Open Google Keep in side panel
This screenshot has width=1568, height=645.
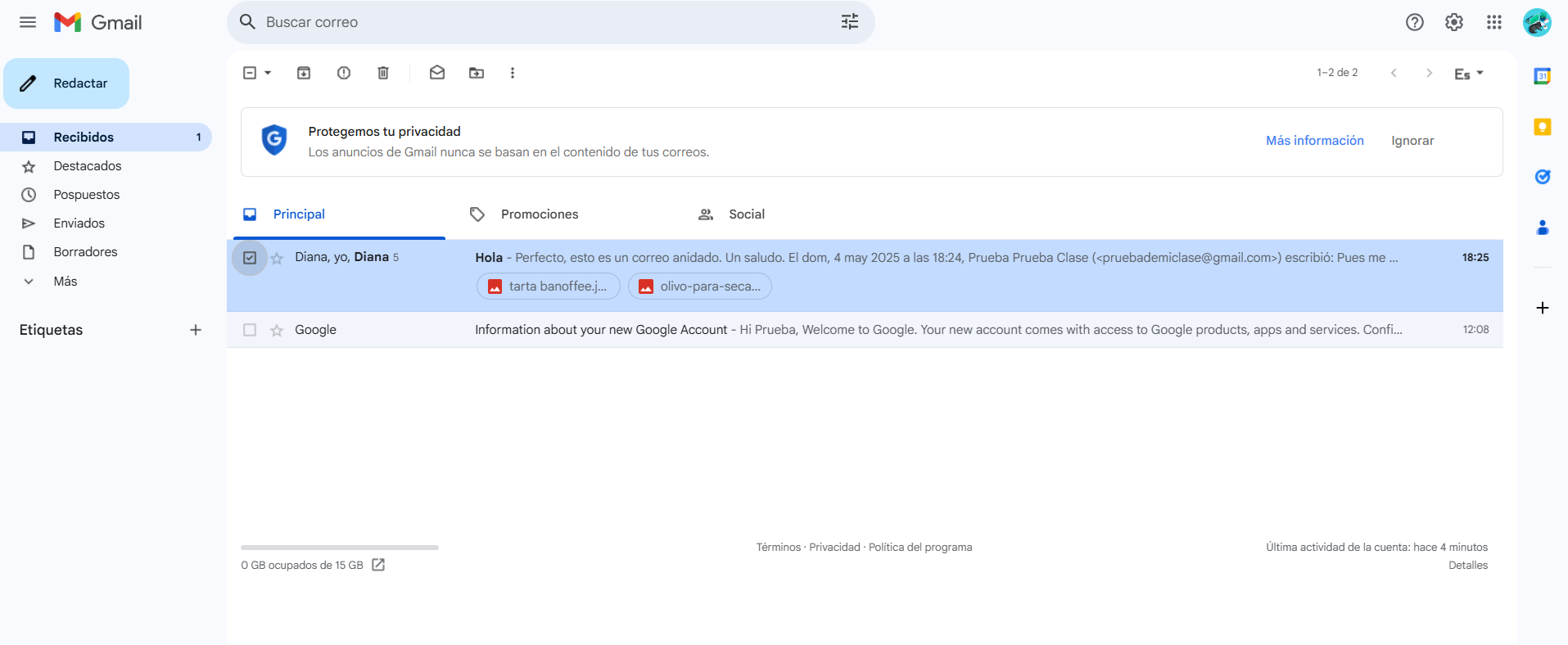point(1543,127)
